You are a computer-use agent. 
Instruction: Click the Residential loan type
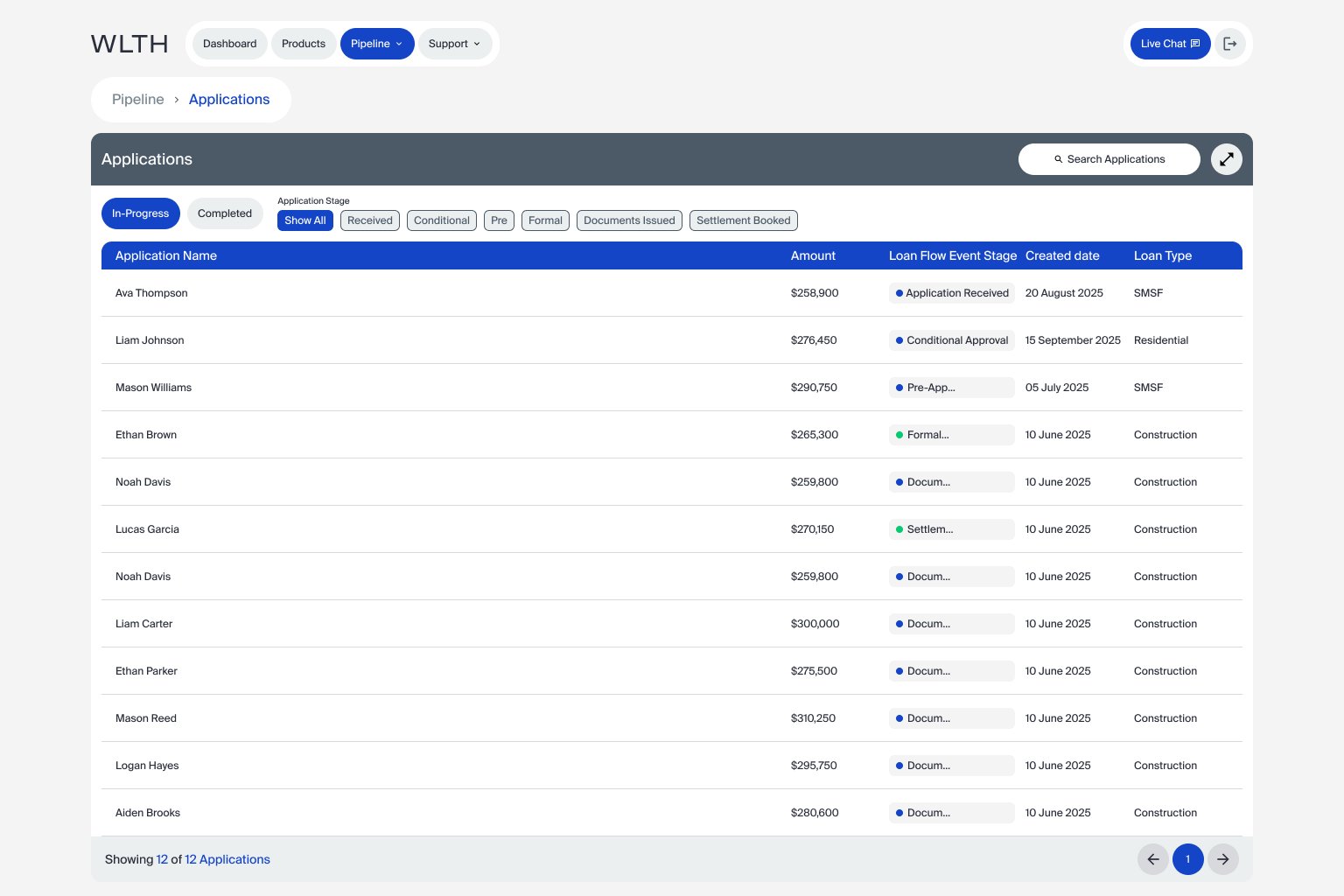click(x=1161, y=340)
